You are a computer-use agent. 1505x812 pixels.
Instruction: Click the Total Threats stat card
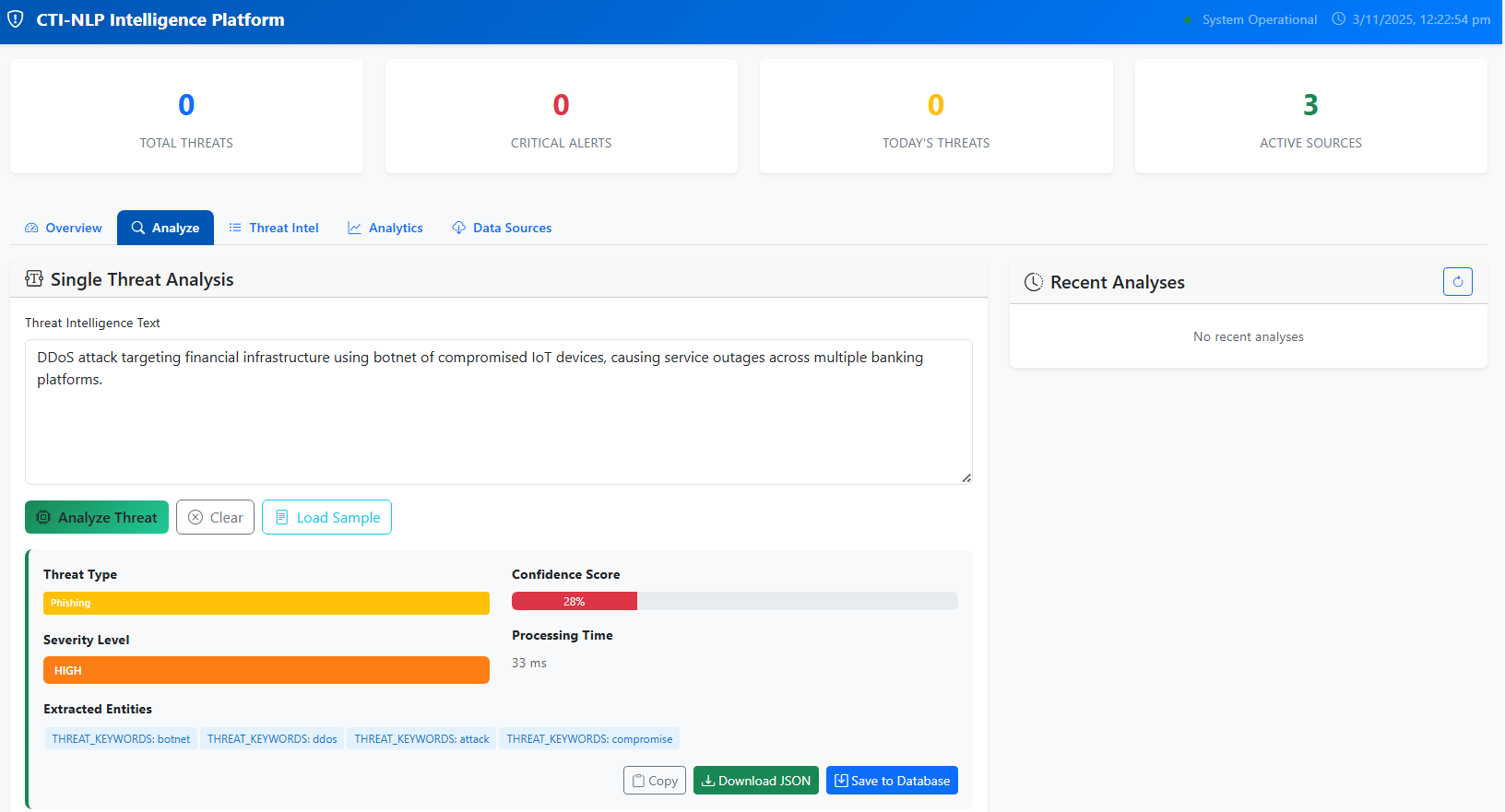tap(186, 116)
